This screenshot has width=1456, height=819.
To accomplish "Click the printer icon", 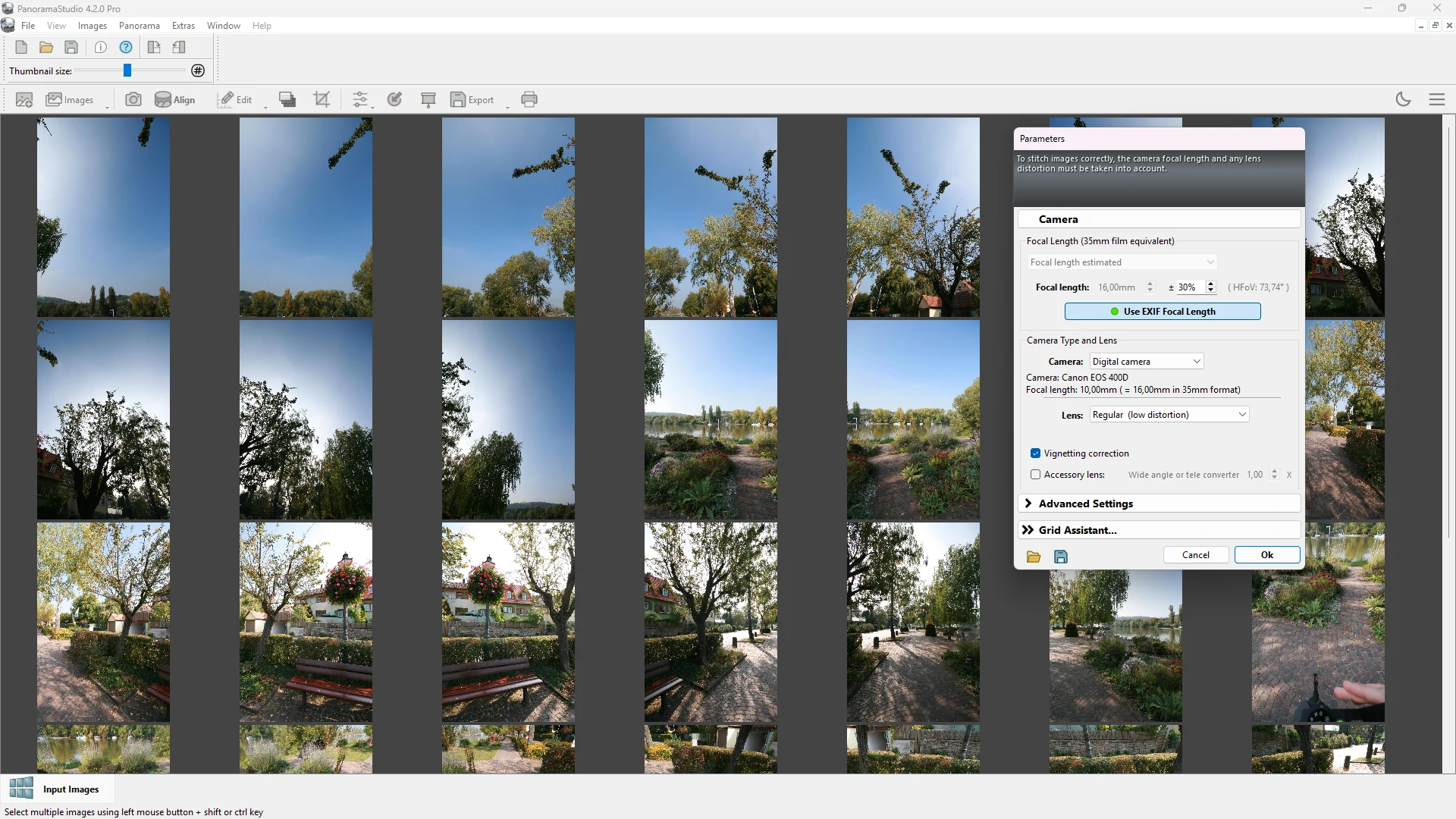I will pos(529,99).
